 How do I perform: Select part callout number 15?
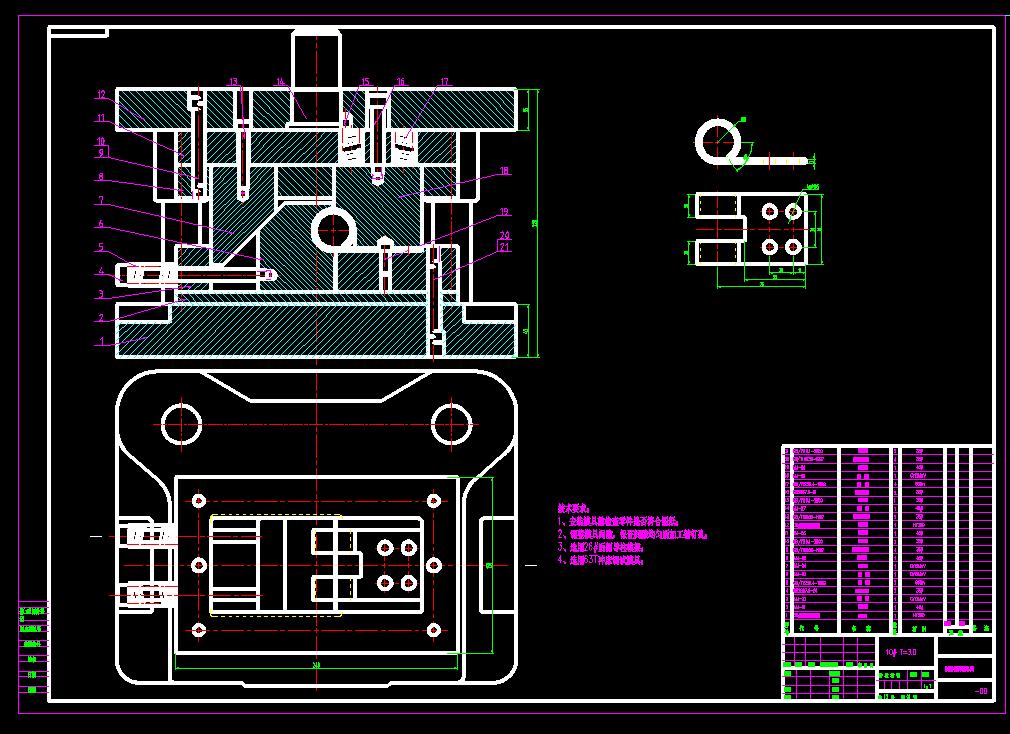click(x=365, y=82)
